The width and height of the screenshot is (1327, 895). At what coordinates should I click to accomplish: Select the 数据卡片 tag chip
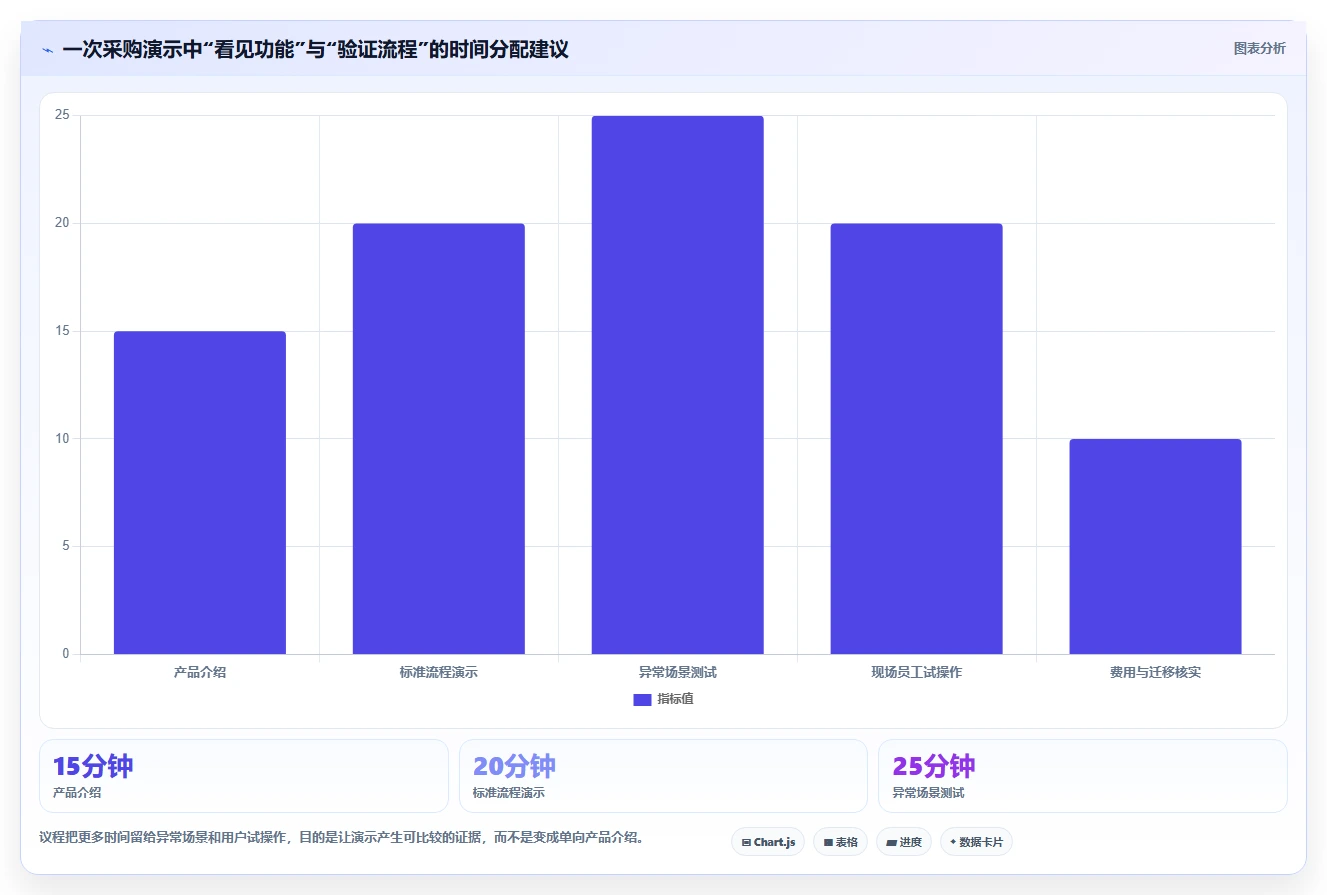point(976,842)
